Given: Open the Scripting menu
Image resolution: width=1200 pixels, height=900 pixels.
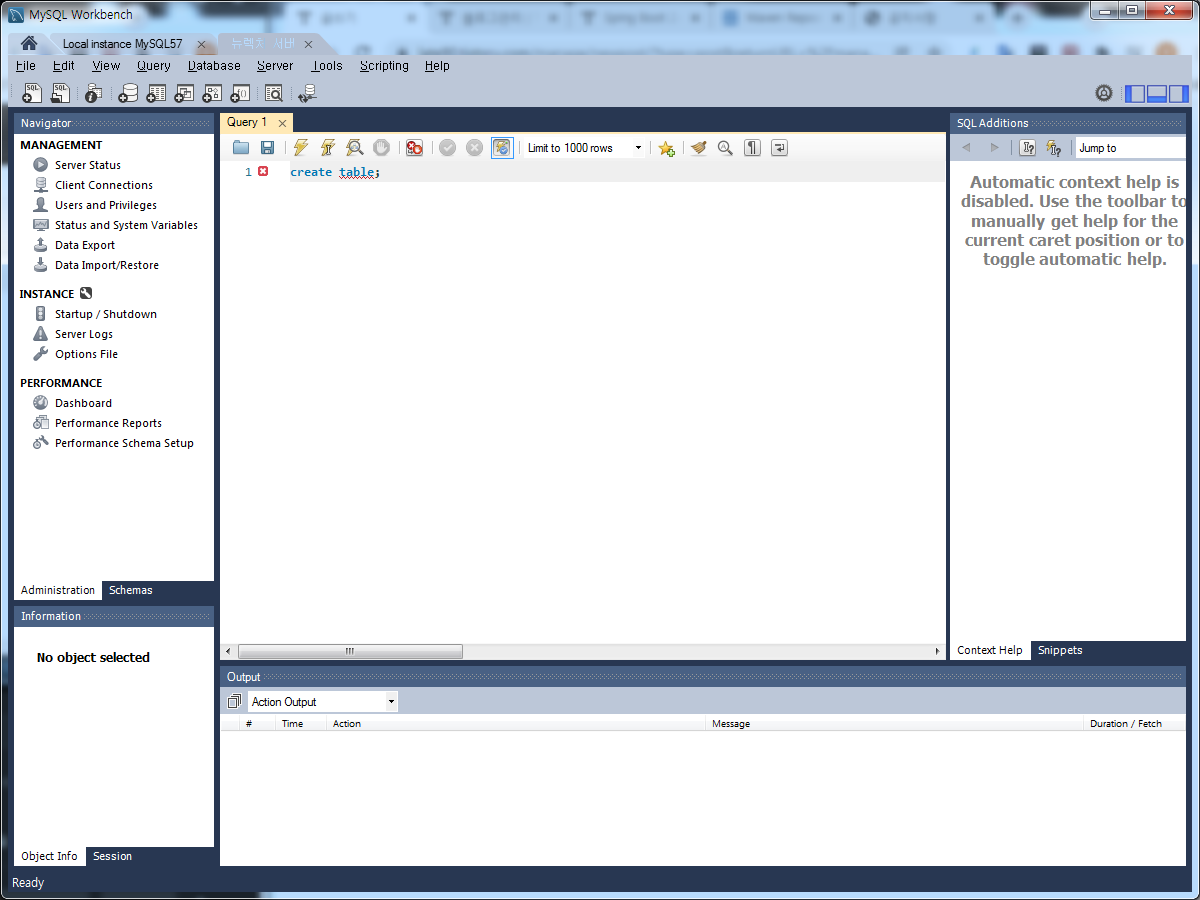Looking at the screenshot, I should 384,66.
